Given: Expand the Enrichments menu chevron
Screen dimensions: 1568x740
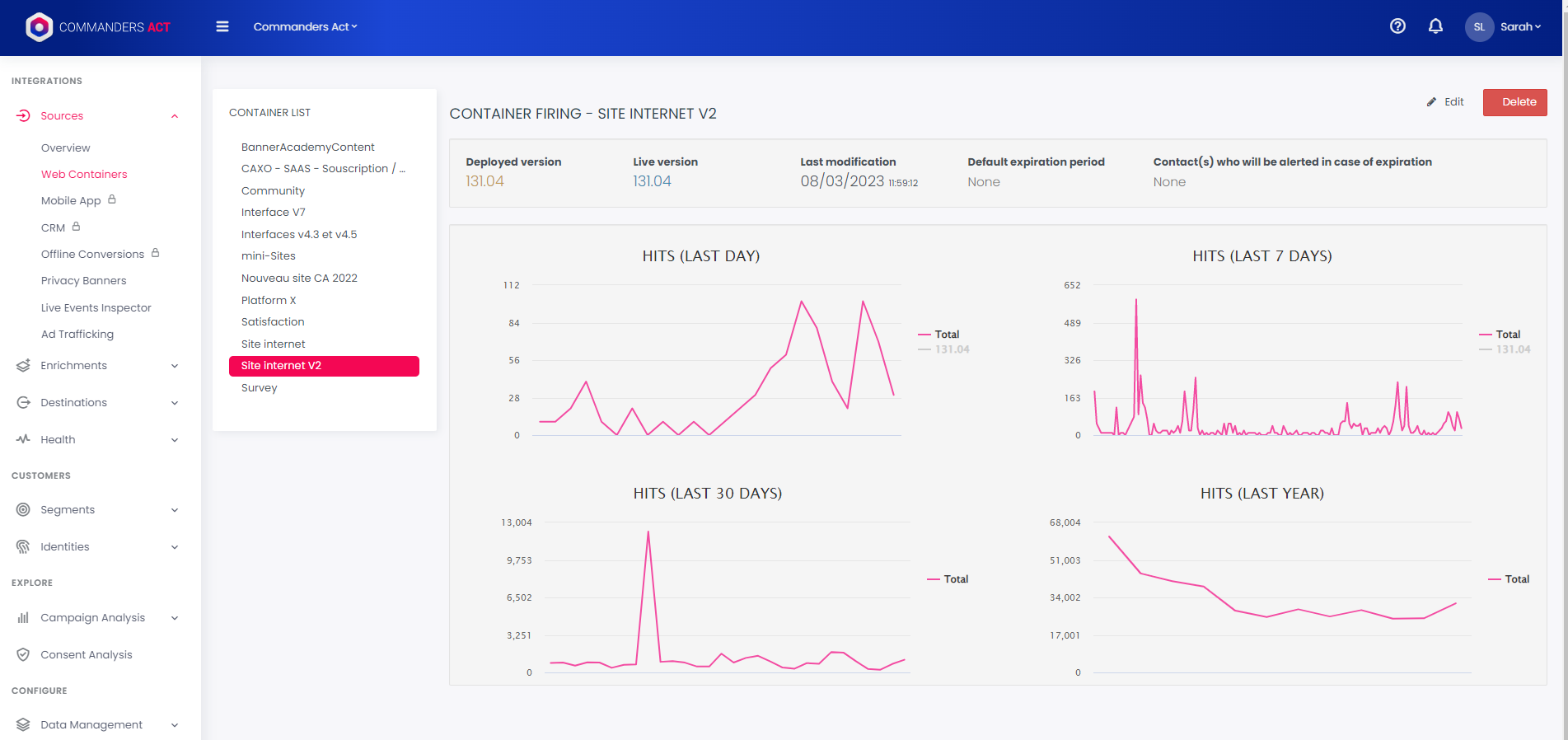Looking at the screenshot, I should coord(175,366).
